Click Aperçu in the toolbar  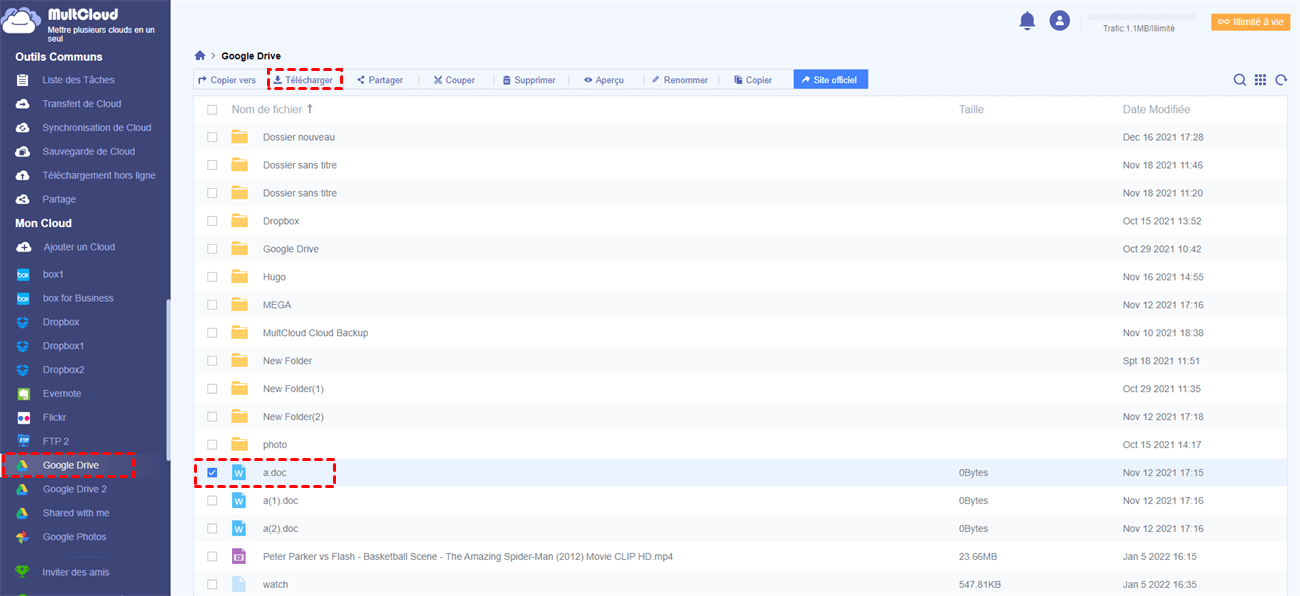pos(604,80)
